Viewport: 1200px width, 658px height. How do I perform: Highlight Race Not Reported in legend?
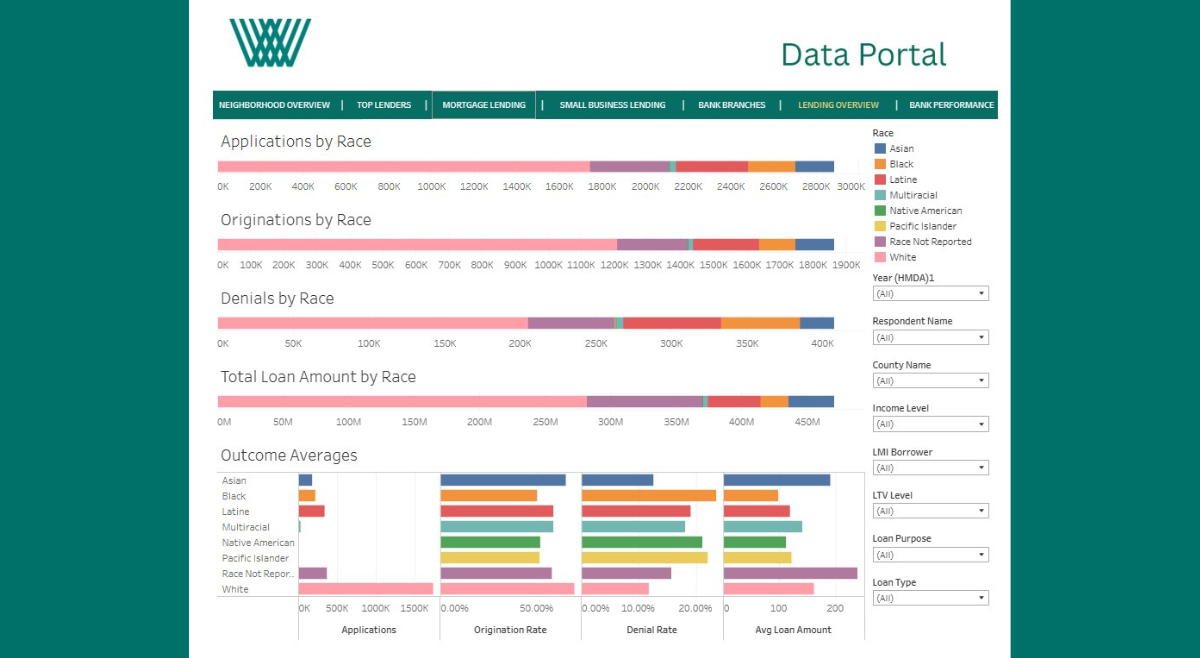922,242
